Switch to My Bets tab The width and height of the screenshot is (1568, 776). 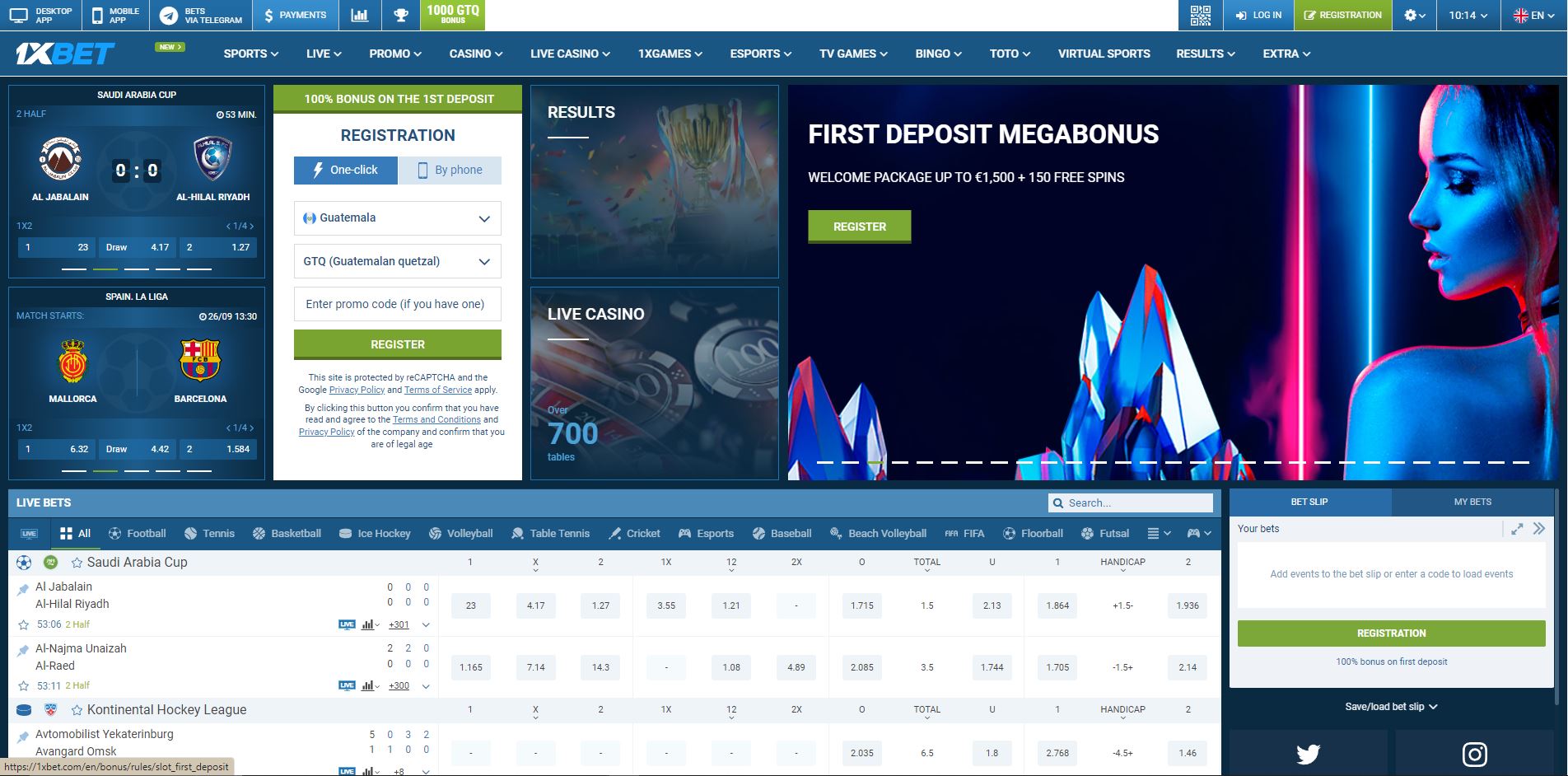click(x=1472, y=502)
